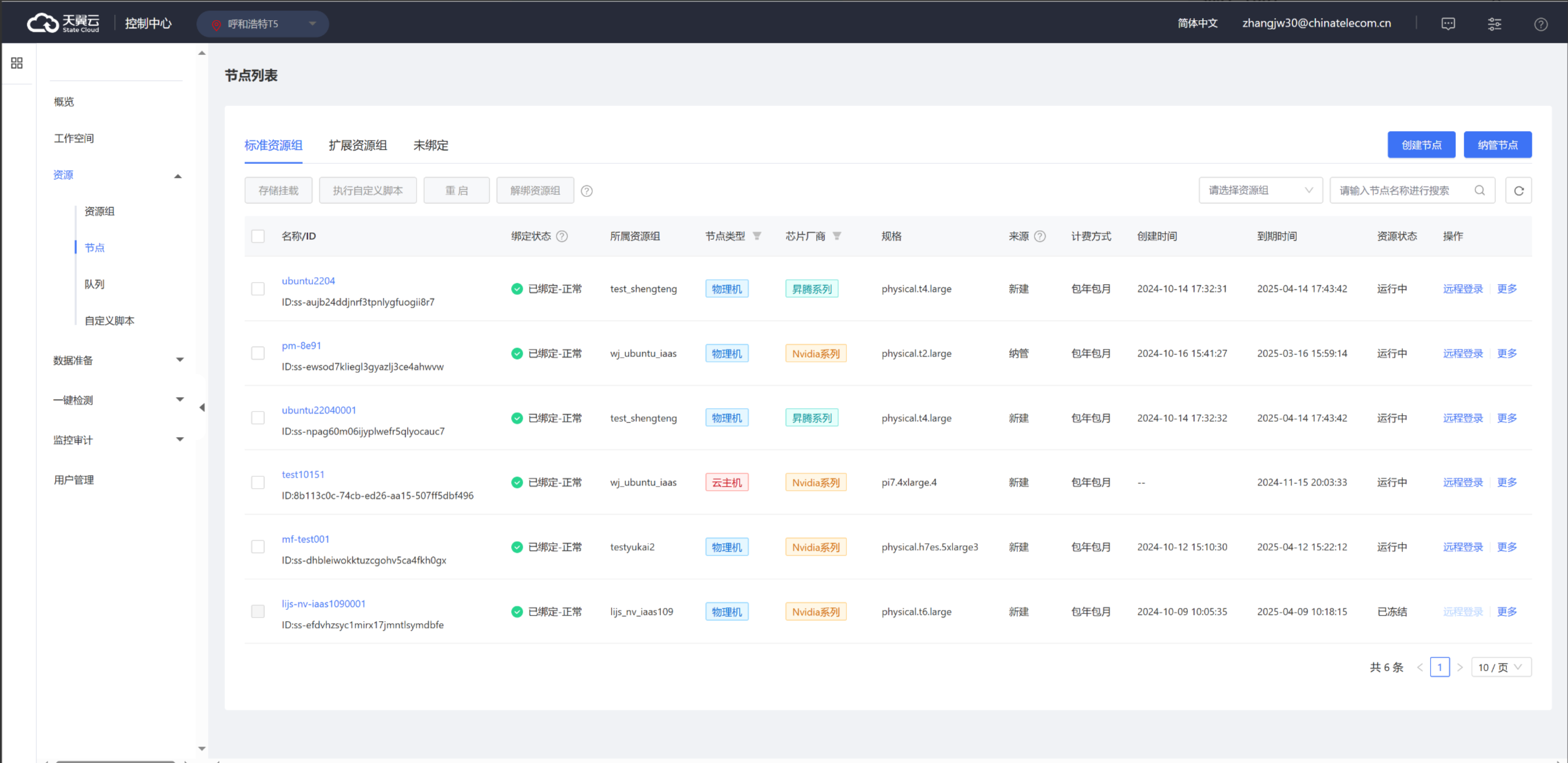Click the refresh table icon button
Viewport: 1568px width, 763px height.
1519,191
